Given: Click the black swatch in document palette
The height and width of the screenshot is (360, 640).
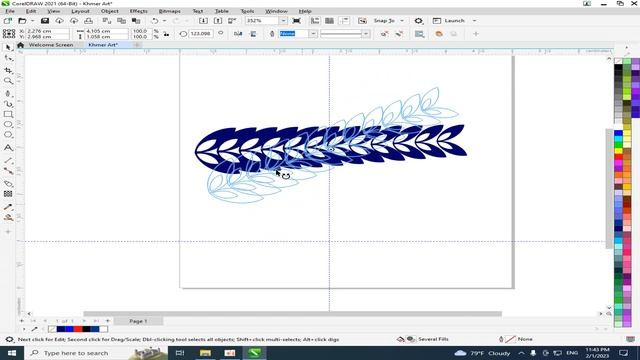Looking at the screenshot, I should pos(86,329).
